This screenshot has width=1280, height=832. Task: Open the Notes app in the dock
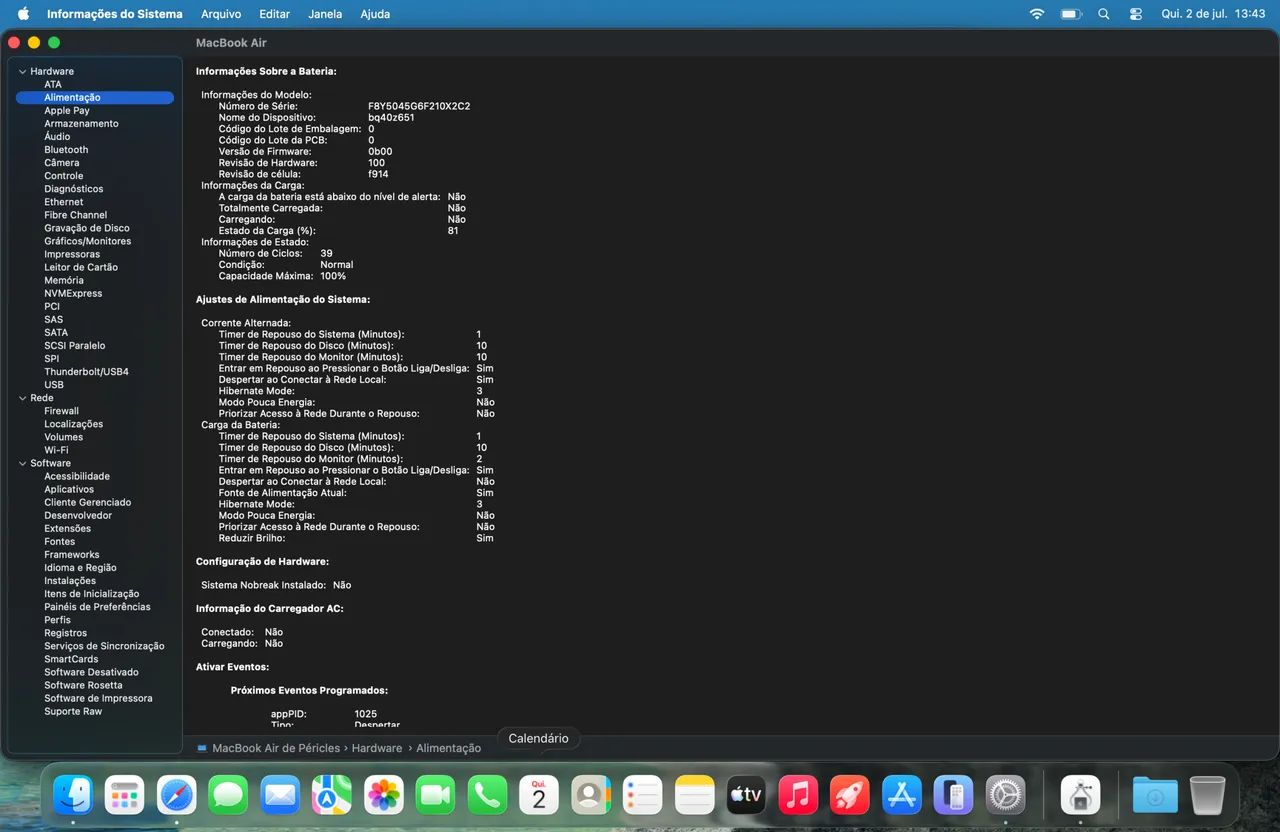(x=694, y=796)
